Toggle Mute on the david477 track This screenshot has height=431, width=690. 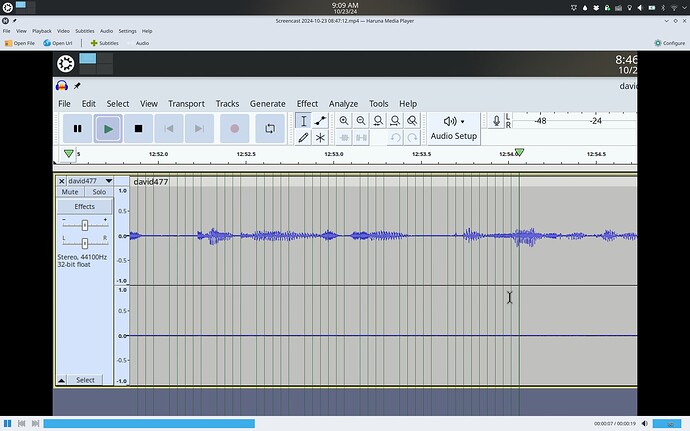point(70,192)
